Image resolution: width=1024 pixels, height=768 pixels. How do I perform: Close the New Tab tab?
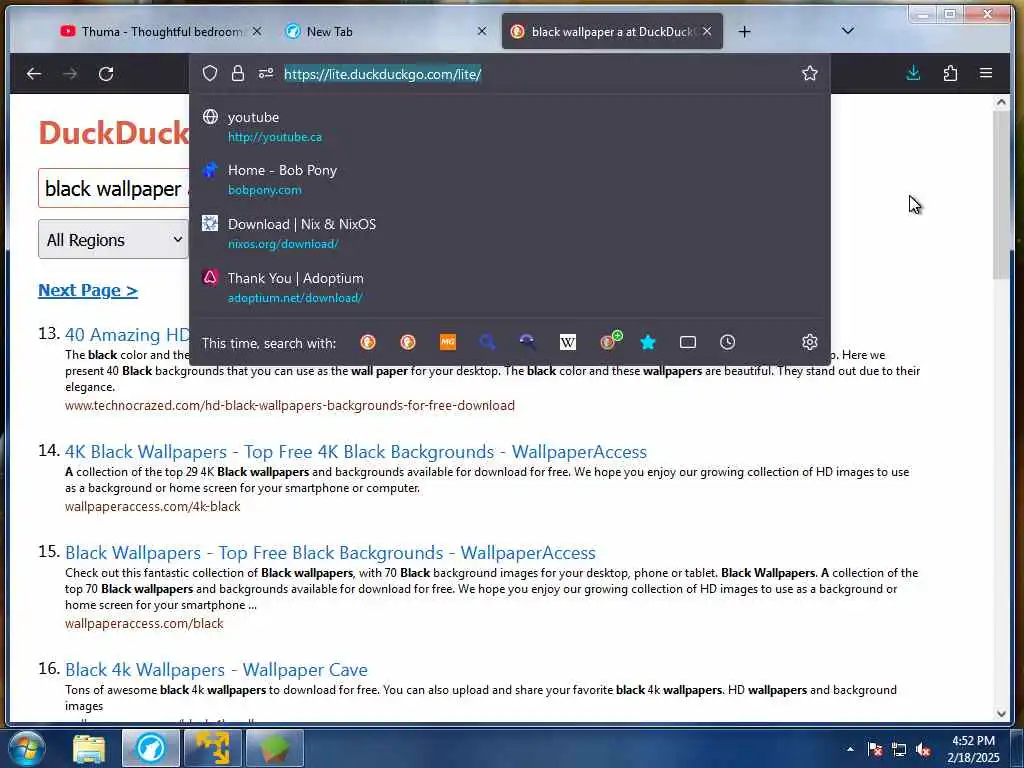pyautogui.click(x=482, y=31)
